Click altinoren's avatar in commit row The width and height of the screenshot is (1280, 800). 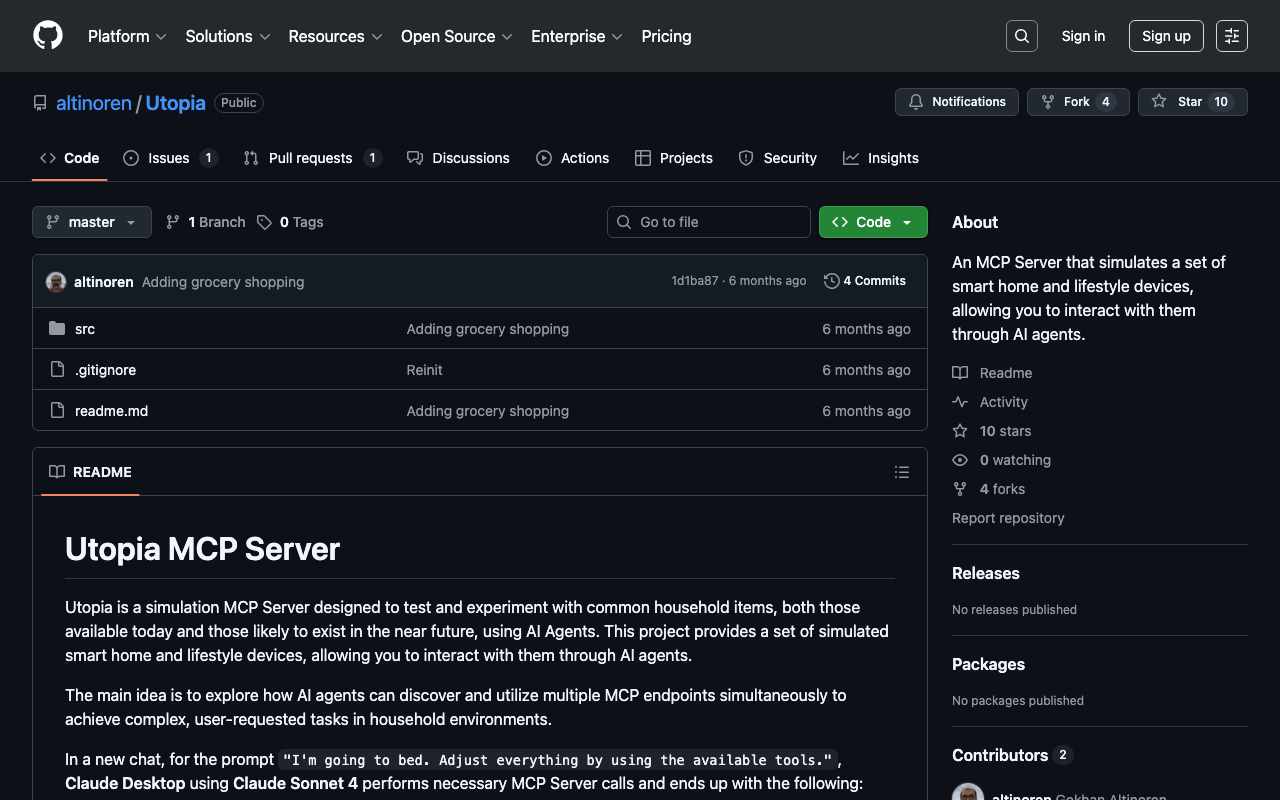[x=56, y=282]
